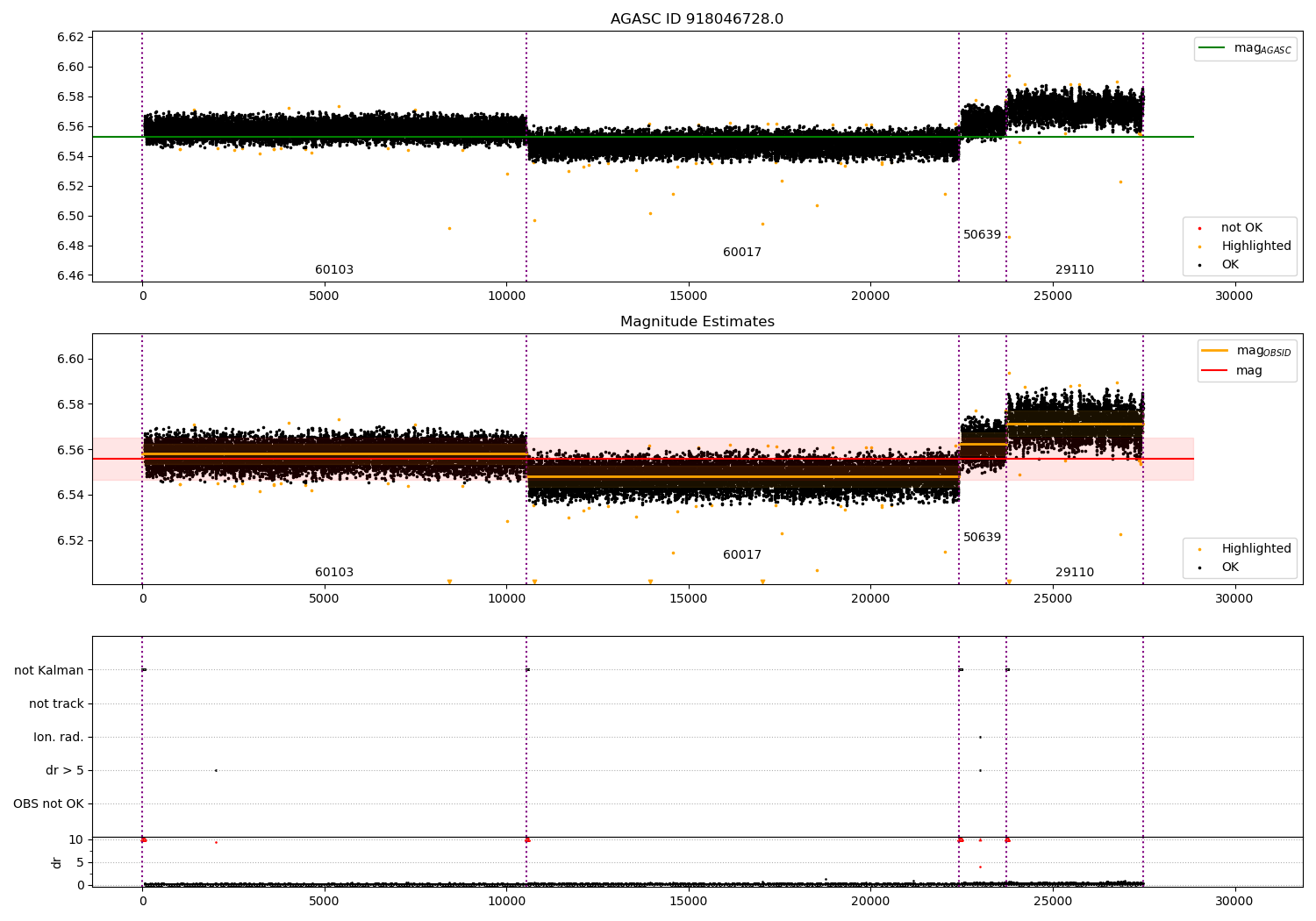Click OBSID label 60017 in the top plot
The image size is (1316, 921).
pos(742,253)
